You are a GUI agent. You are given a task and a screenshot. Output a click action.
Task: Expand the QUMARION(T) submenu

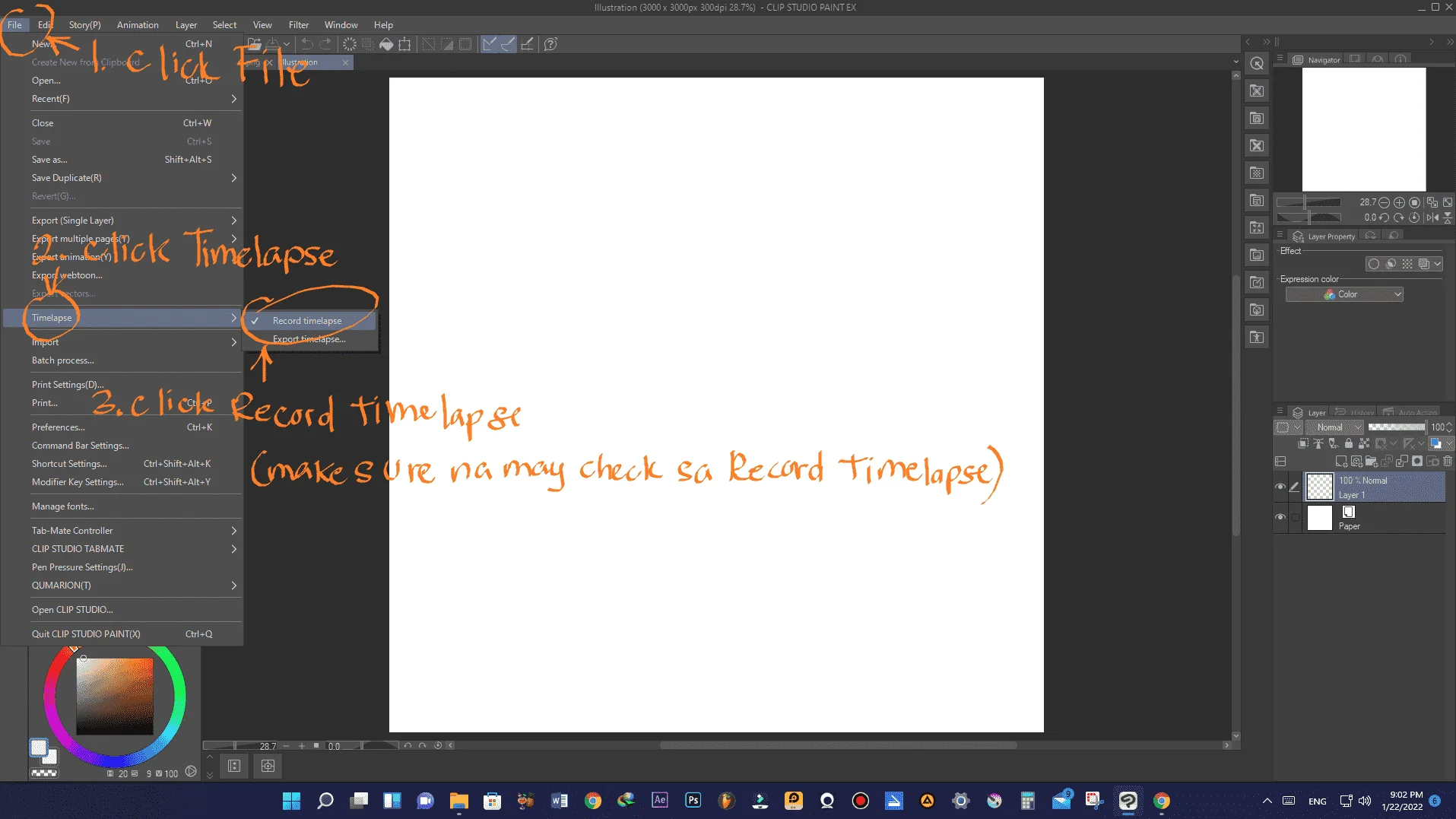click(x=122, y=586)
